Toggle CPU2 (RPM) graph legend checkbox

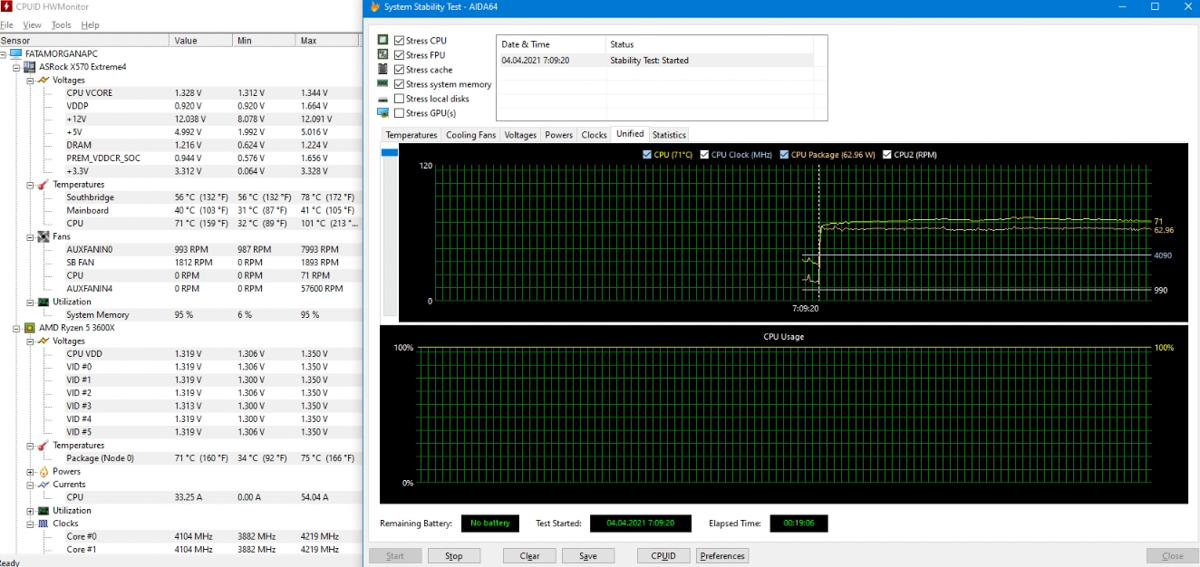[x=887, y=155]
